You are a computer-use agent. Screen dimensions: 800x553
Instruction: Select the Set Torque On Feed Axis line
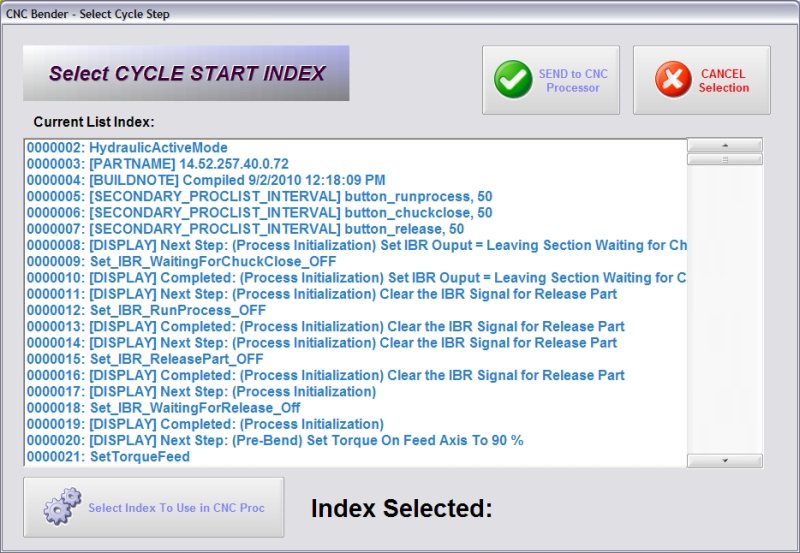click(x=275, y=440)
